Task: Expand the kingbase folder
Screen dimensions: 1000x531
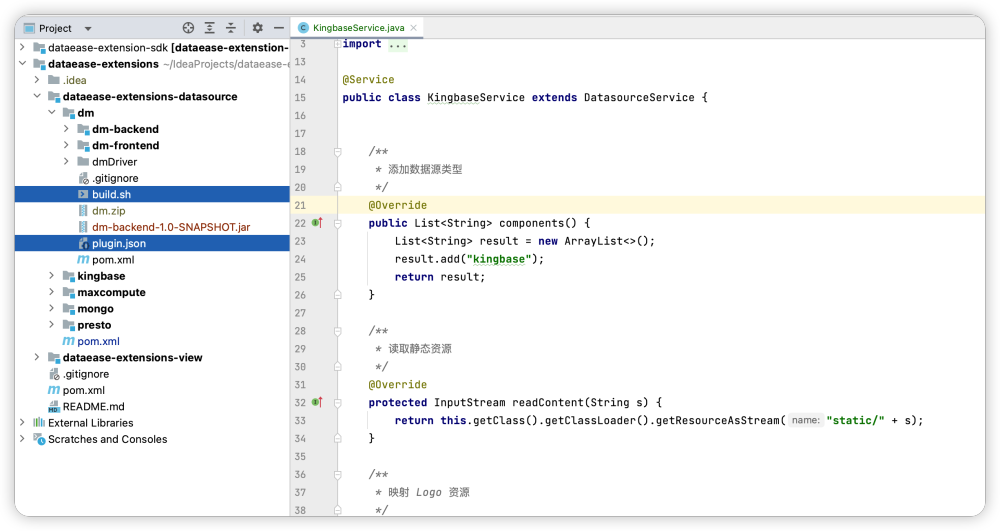Action: 52,276
